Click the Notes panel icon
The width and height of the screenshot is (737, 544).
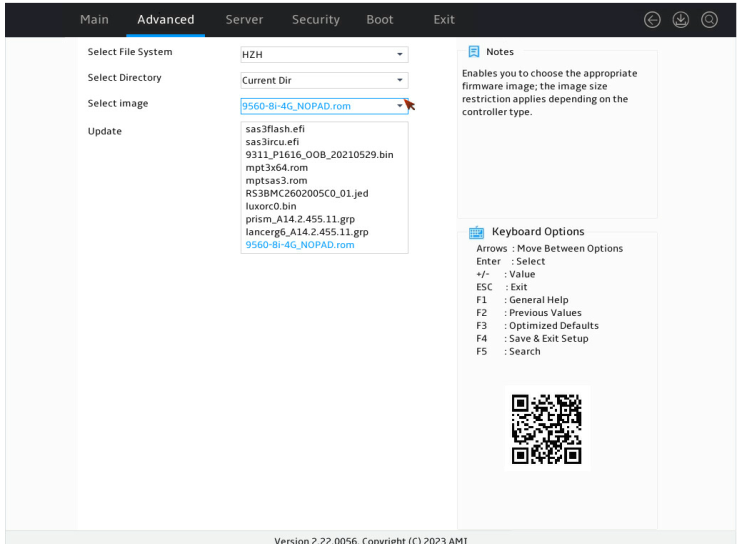[x=474, y=52]
